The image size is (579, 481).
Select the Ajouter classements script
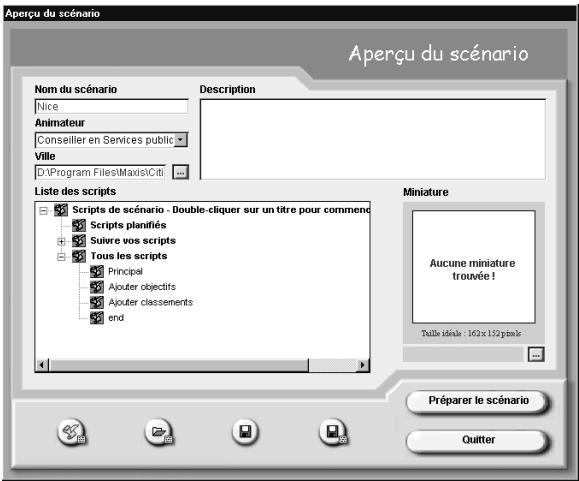[x=150, y=302]
